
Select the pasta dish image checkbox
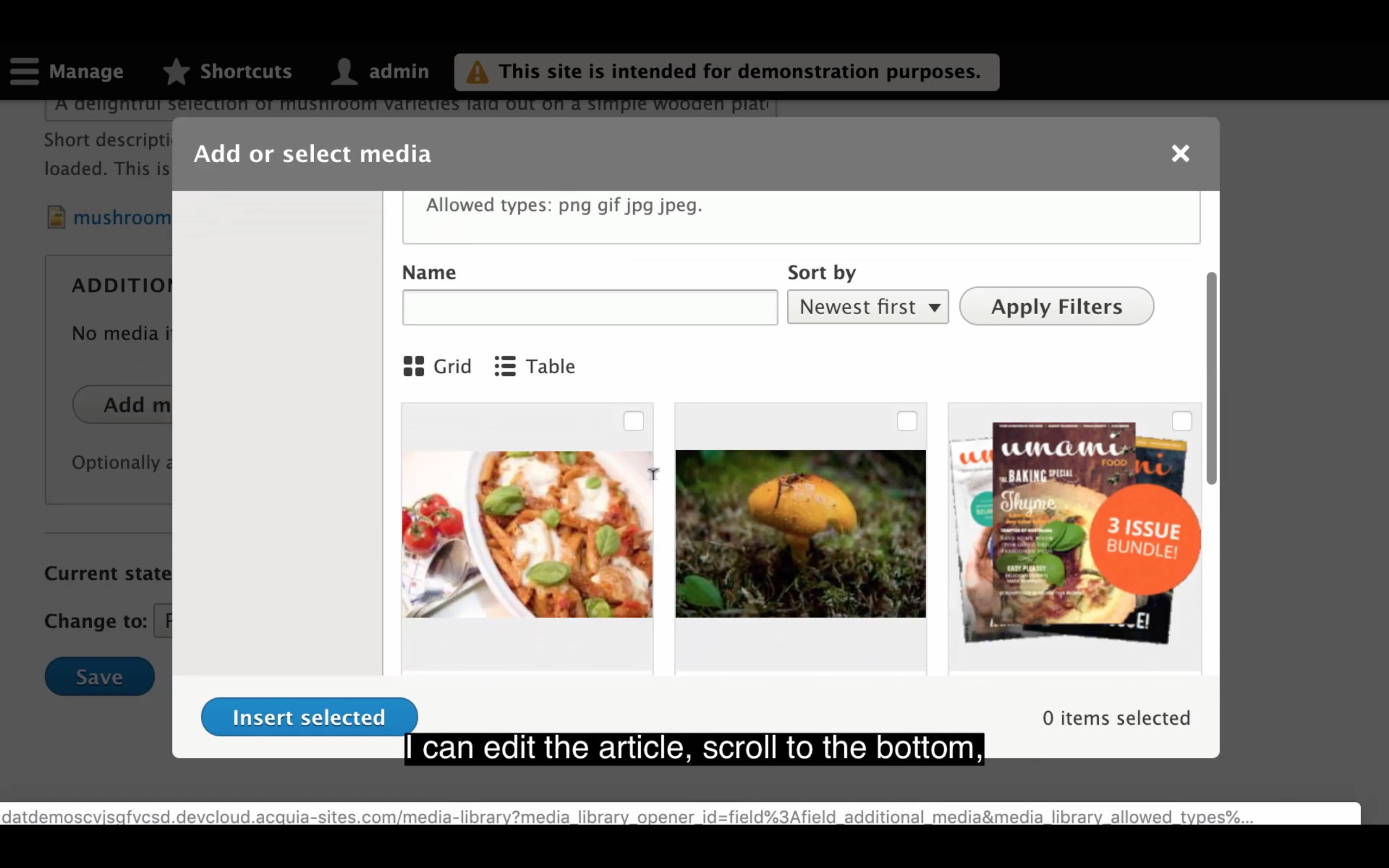coord(633,422)
